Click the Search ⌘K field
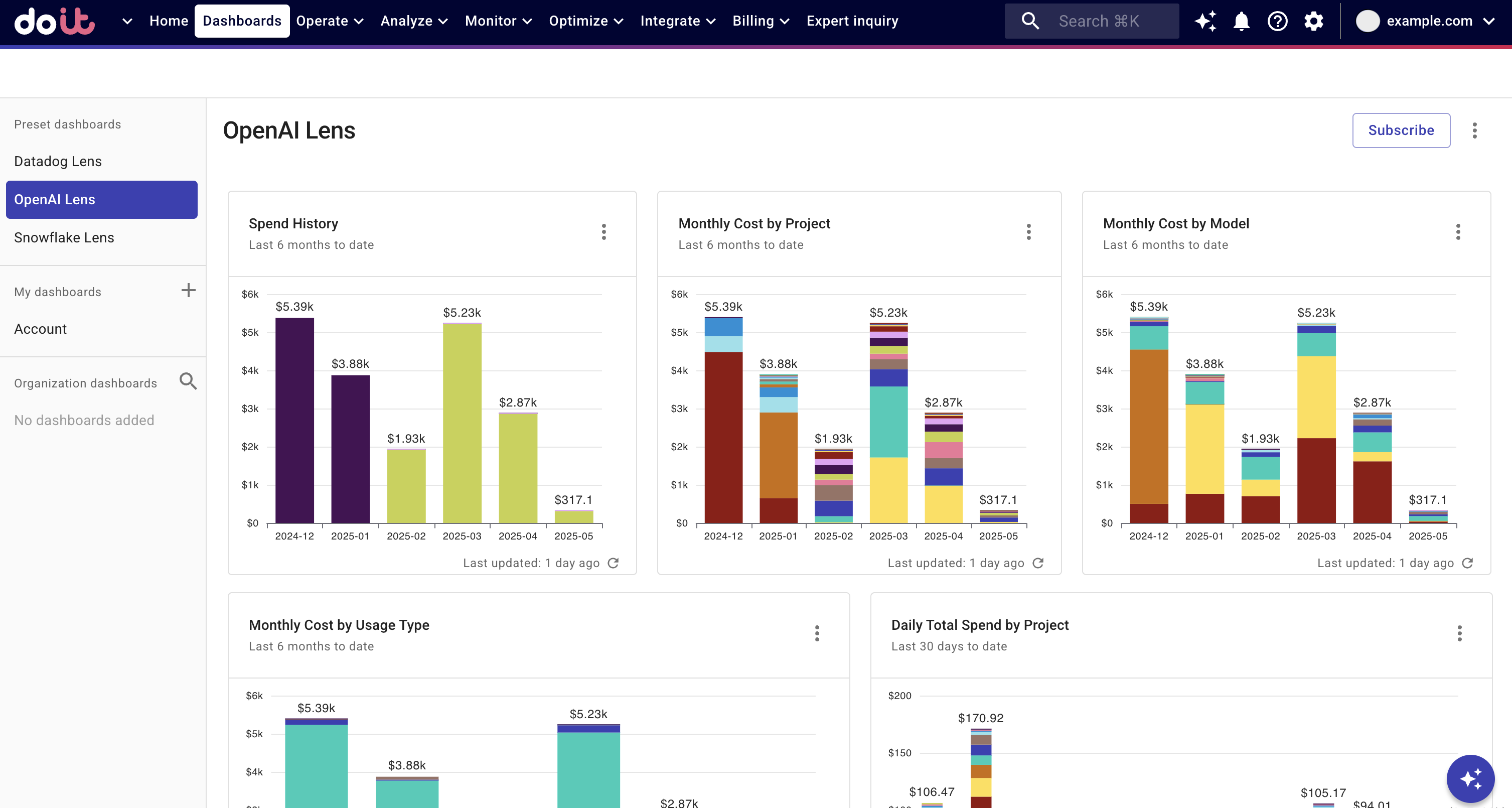Image resolution: width=1512 pixels, height=808 pixels. [x=1091, y=21]
